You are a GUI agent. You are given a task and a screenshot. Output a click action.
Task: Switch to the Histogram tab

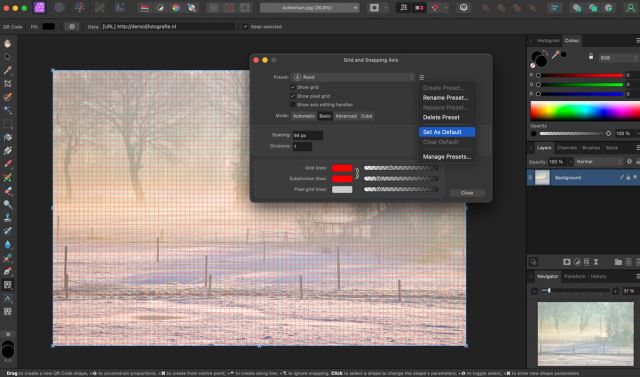(x=548, y=40)
